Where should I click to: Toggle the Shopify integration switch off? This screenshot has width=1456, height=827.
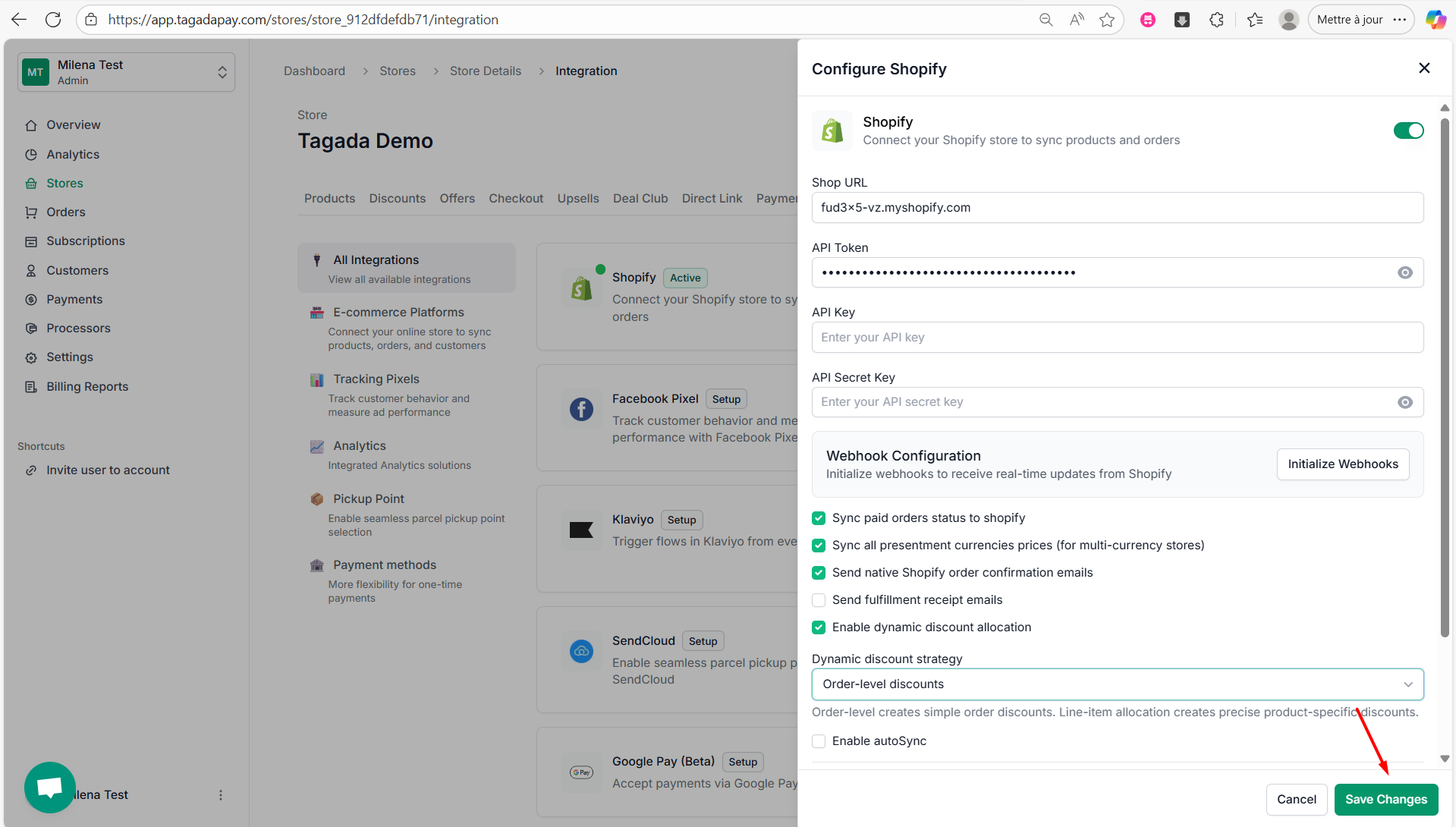point(1408,130)
